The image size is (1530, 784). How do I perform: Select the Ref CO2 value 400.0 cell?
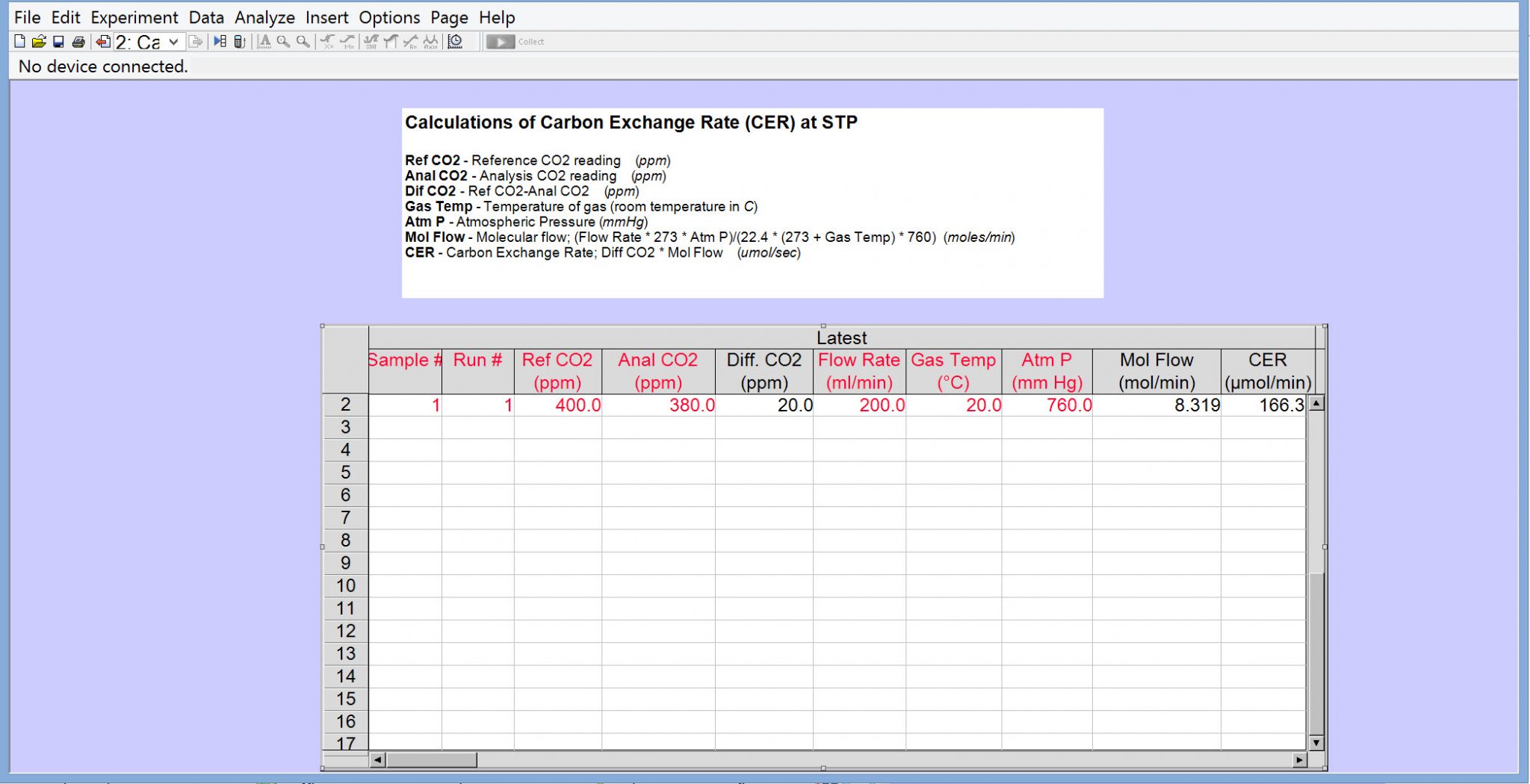[x=557, y=405]
